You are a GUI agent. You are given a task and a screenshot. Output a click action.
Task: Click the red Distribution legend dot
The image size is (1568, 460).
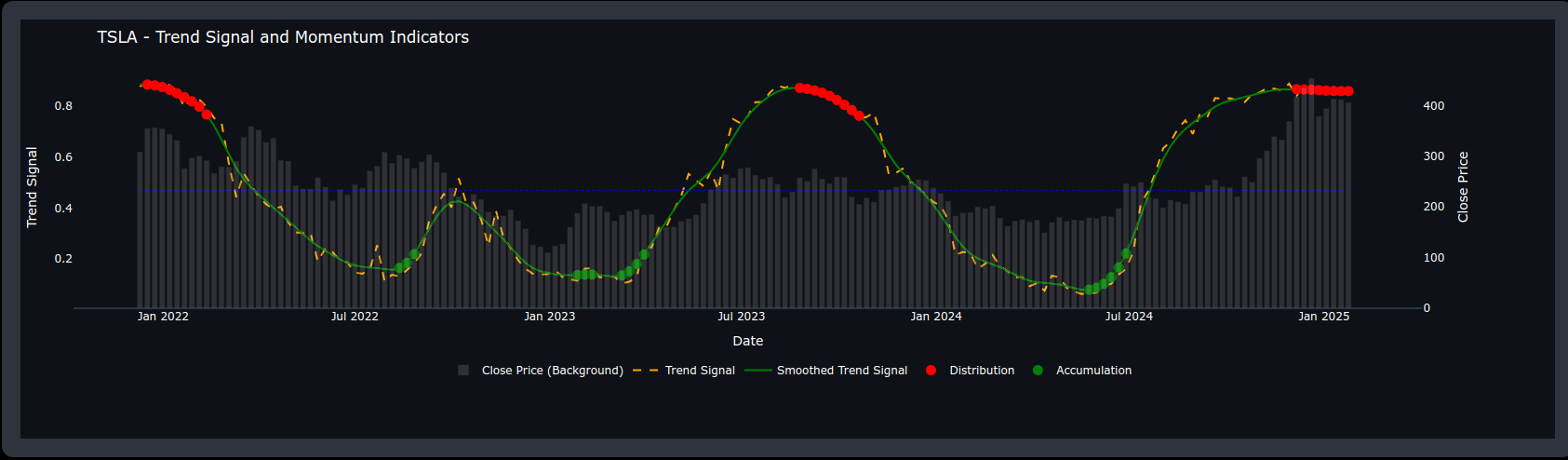coord(931,371)
